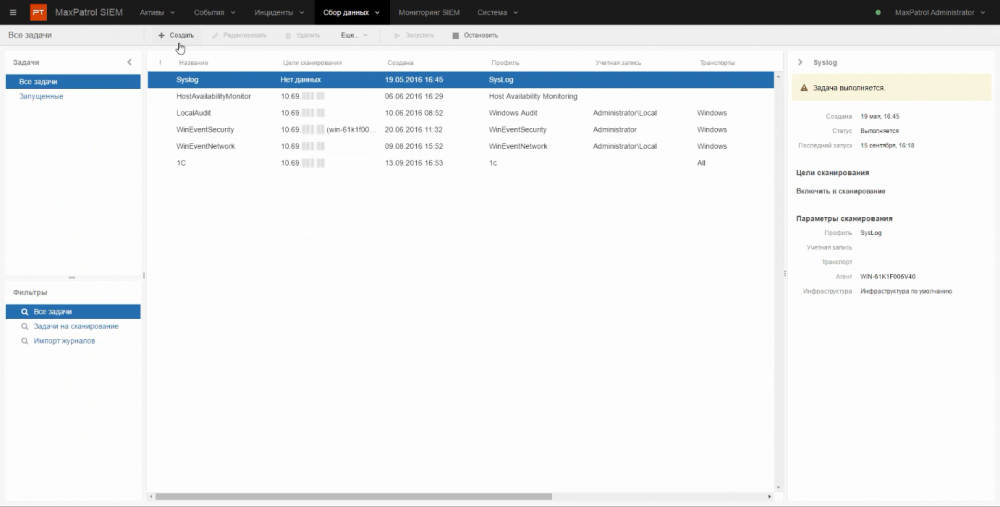1000x507 pixels.
Task: Open MaxPatrol Administrator user menu
Action: point(939,12)
